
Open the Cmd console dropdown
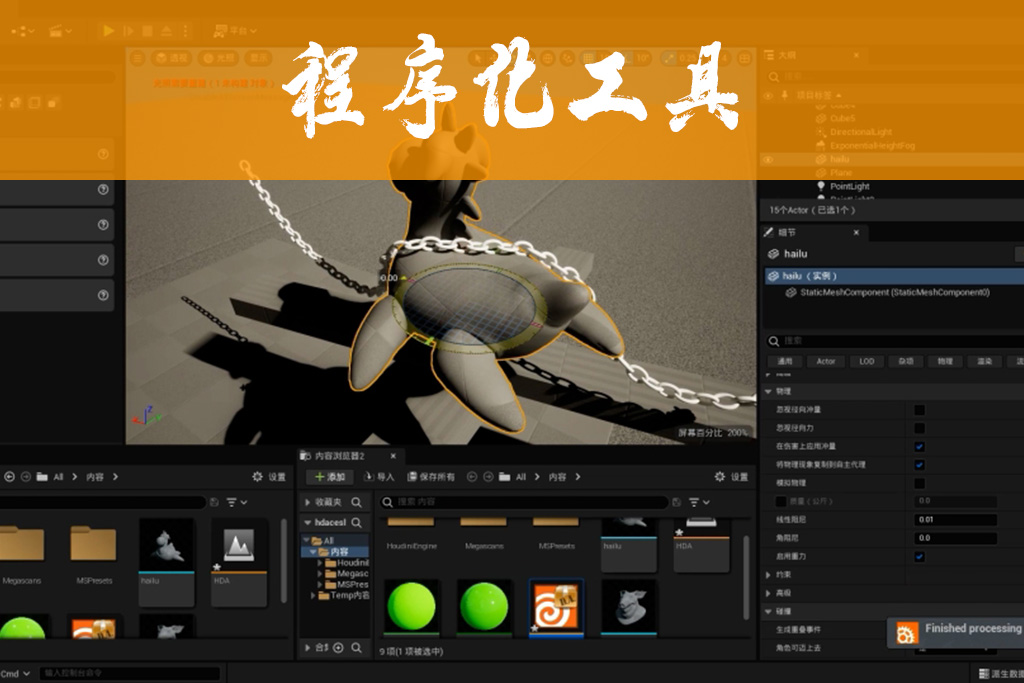click(x=16, y=673)
